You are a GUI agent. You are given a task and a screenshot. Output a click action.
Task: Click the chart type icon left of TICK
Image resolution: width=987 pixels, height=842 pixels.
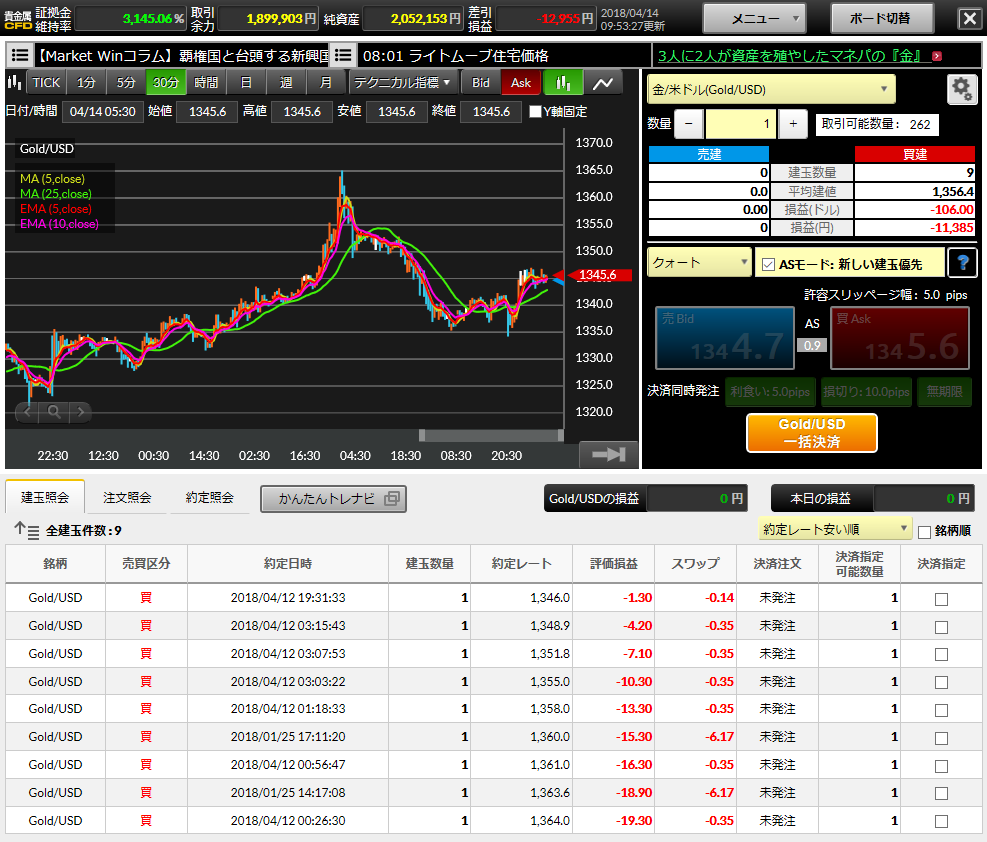(14, 82)
